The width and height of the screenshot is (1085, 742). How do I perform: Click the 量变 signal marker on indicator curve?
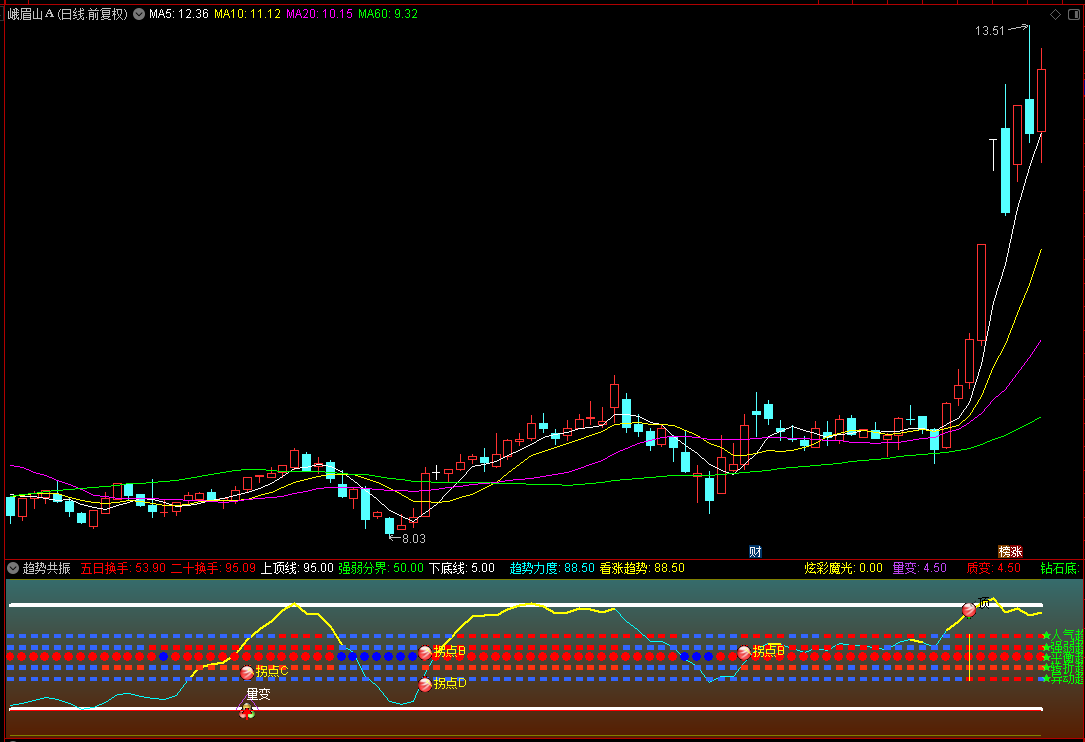tap(247, 710)
